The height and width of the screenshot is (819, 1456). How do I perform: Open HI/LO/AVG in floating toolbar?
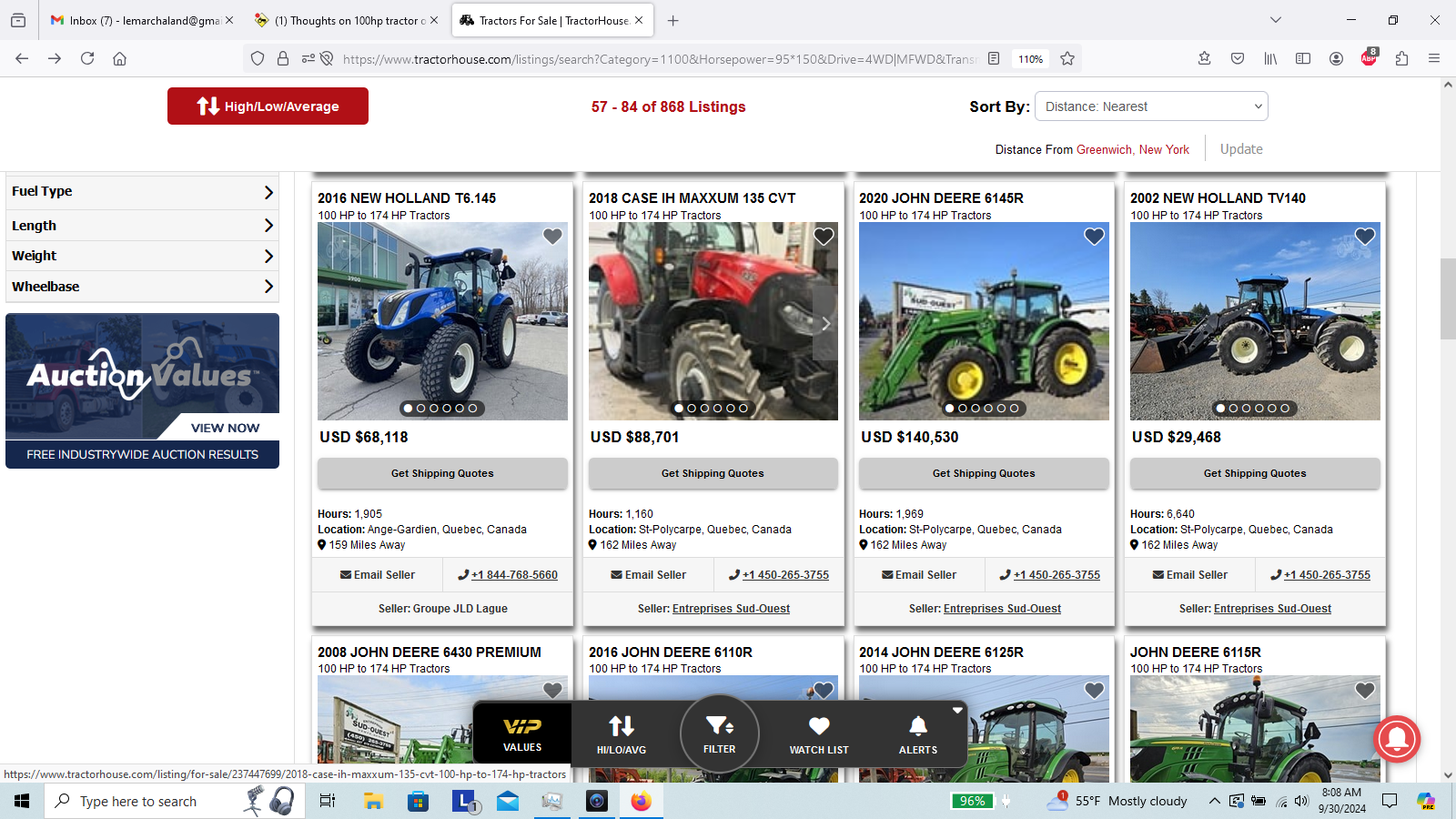[x=622, y=733]
